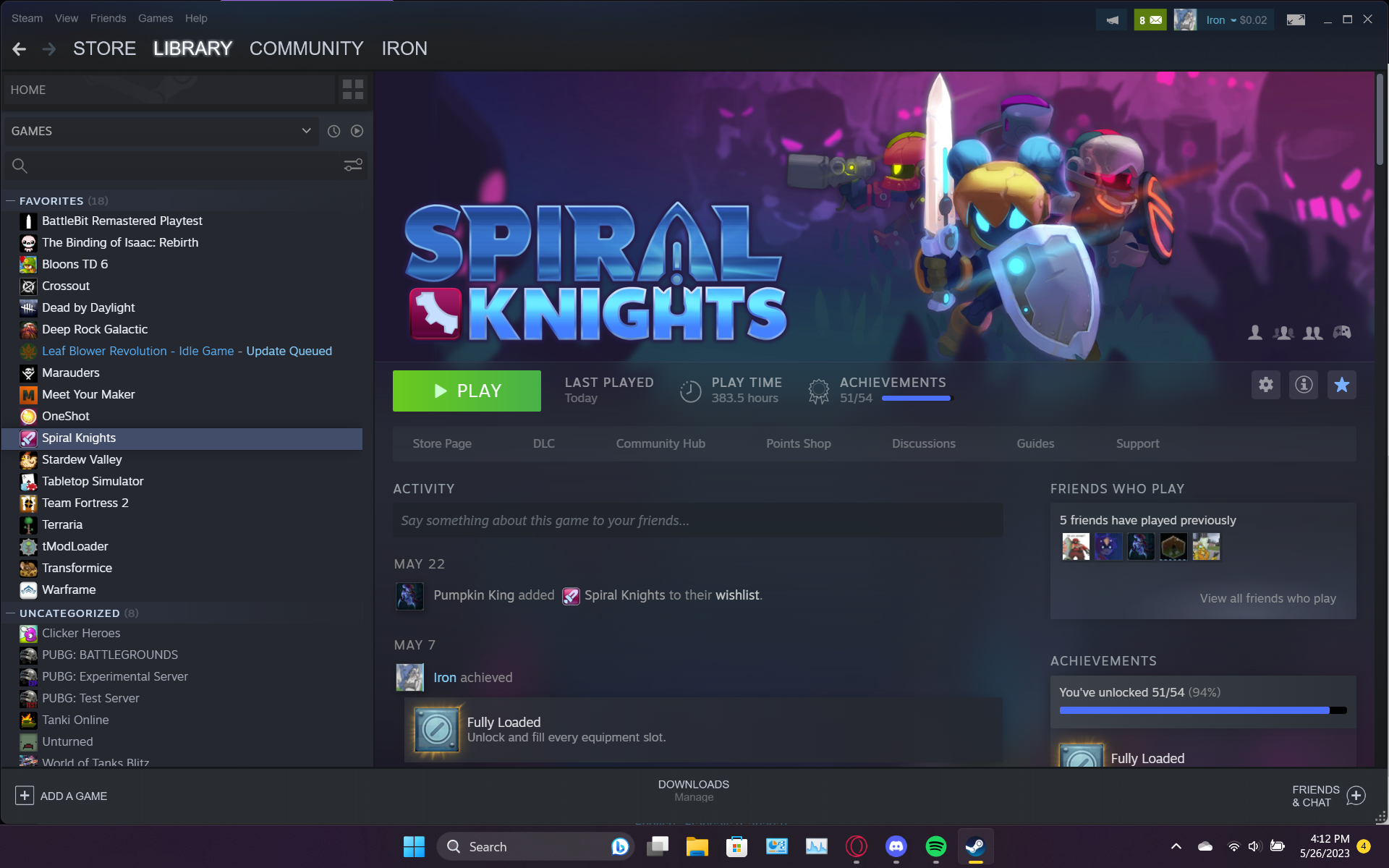Select Team Fortress 2 in list
The height and width of the screenshot is (868, 1389).
[x=182, y=503]
